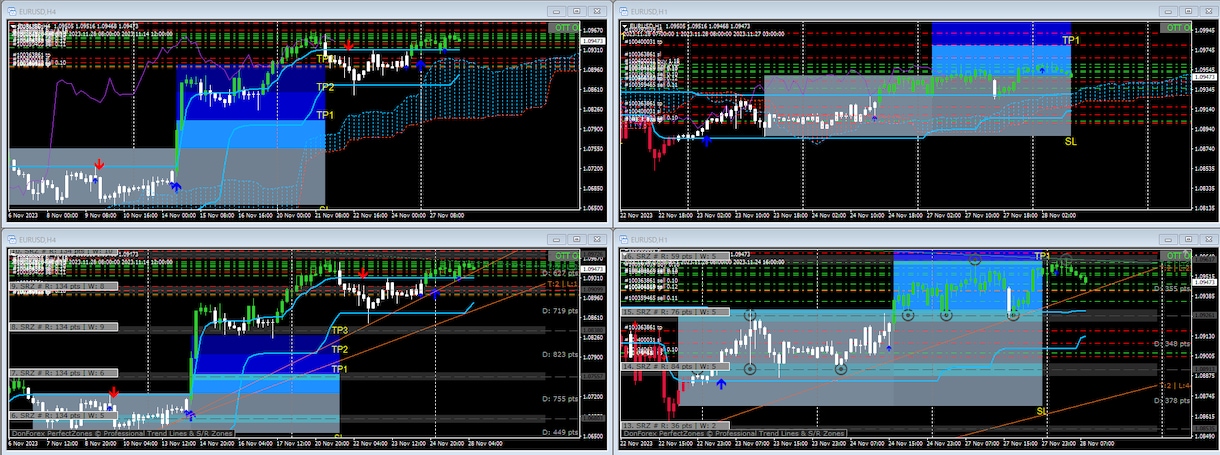Select the '8. SRZ # R: 134 pts | W: 9' zone label
The height and width of the screenshot is (455, 1220).
tap(62, 327)
